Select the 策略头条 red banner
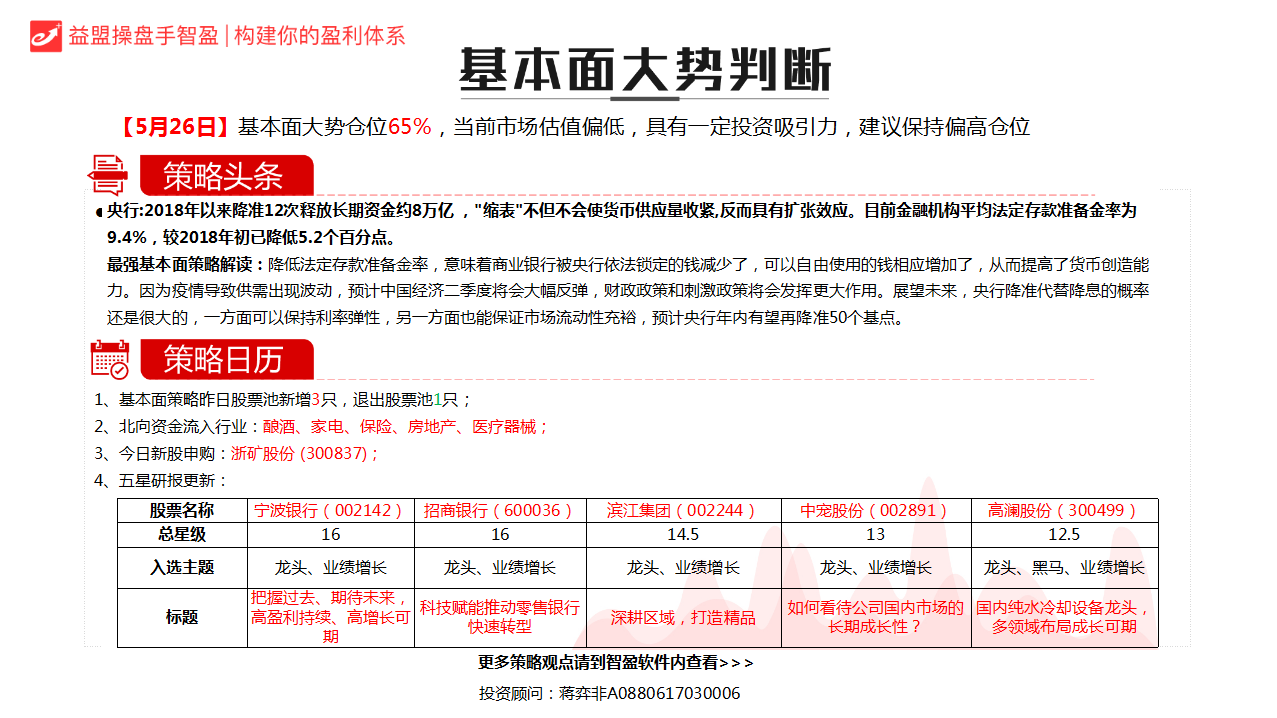The height and width of the screenshot is (718, 1277). [x=224, y=176]
